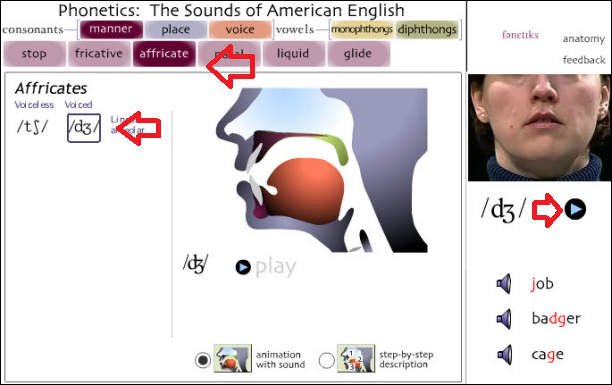Select step-by-step description radio button
The width and height of the screenshot is (612, 385).
[x=326, y=360]
